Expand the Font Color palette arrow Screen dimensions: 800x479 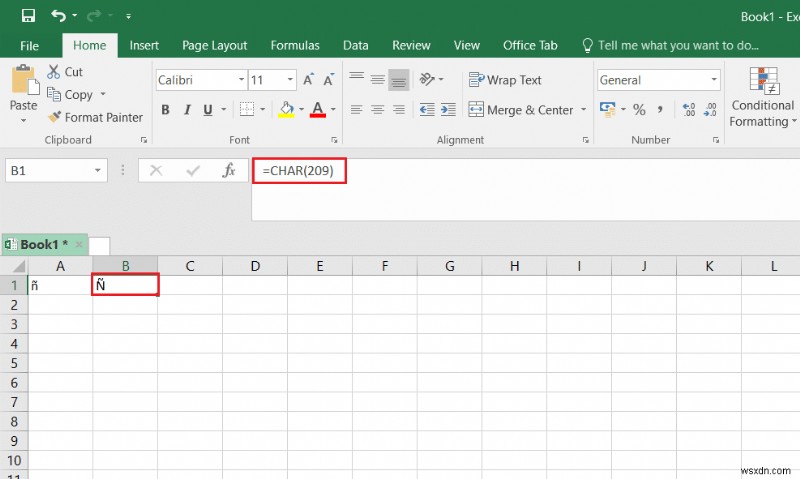[x=333, y=109]
